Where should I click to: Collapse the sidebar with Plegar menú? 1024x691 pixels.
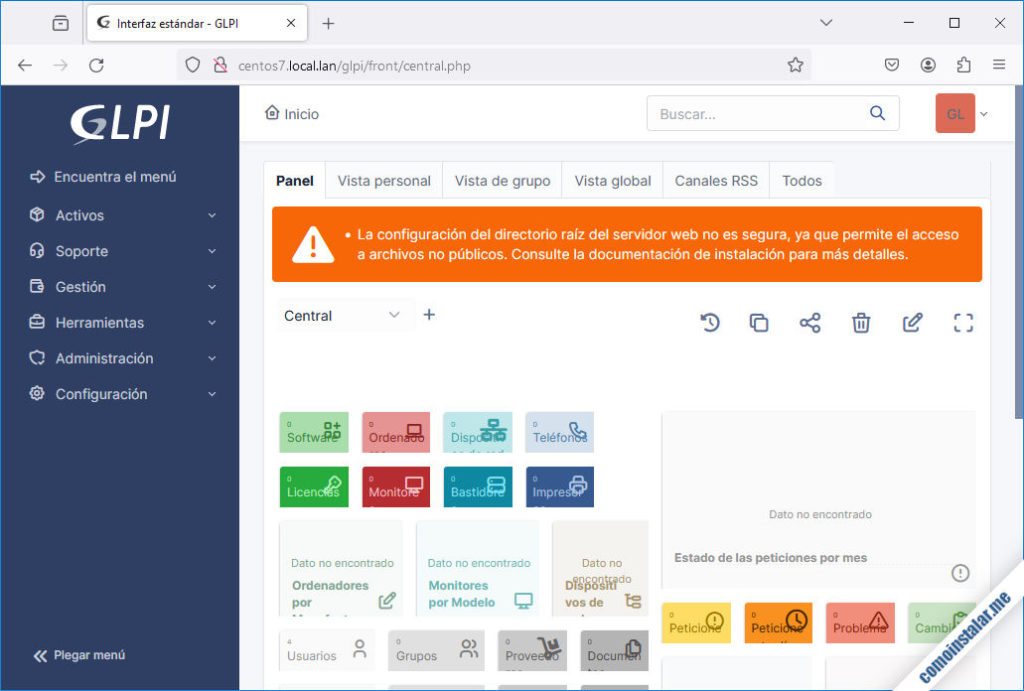coord(78,655)
